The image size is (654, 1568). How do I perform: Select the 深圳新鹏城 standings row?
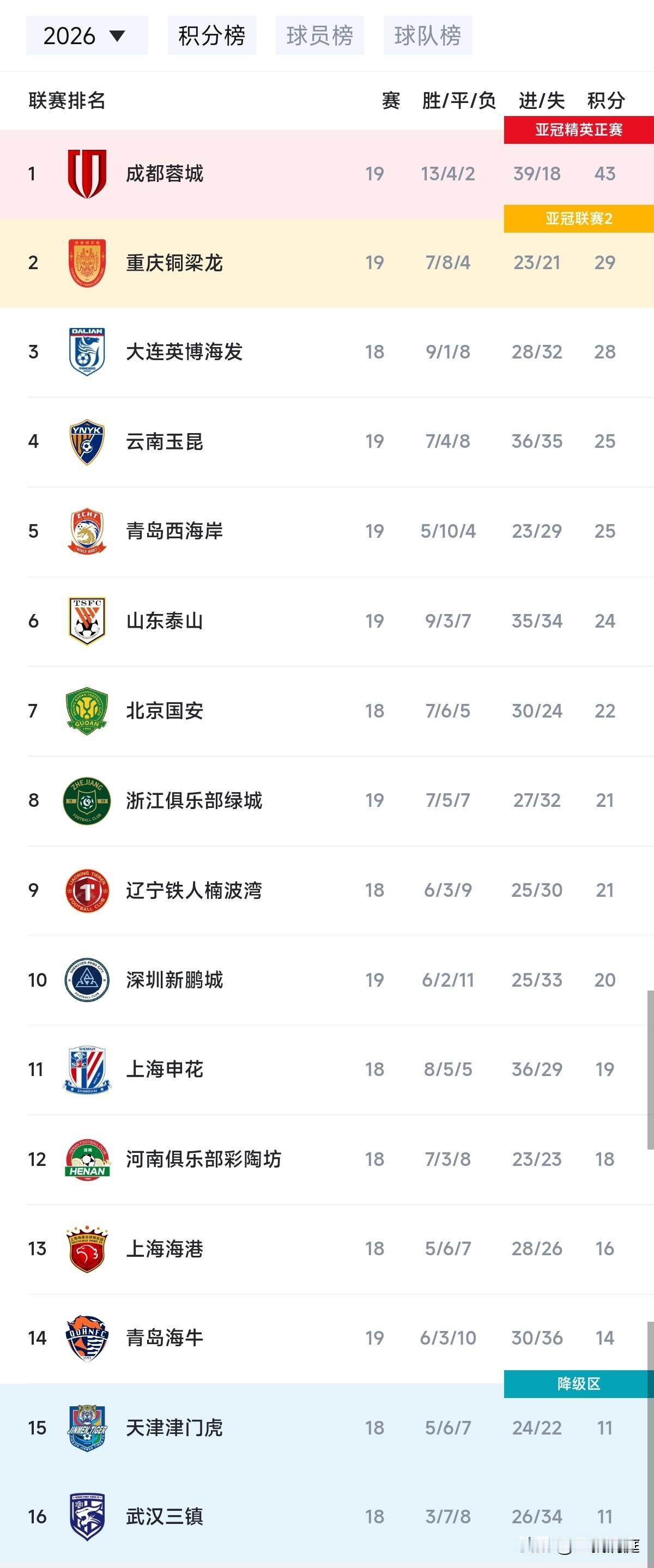[327, 980]
